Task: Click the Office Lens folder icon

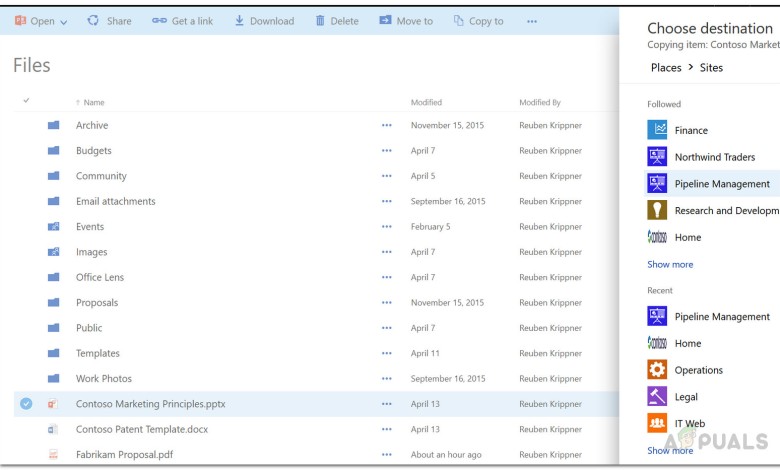Action: point(53,278)
